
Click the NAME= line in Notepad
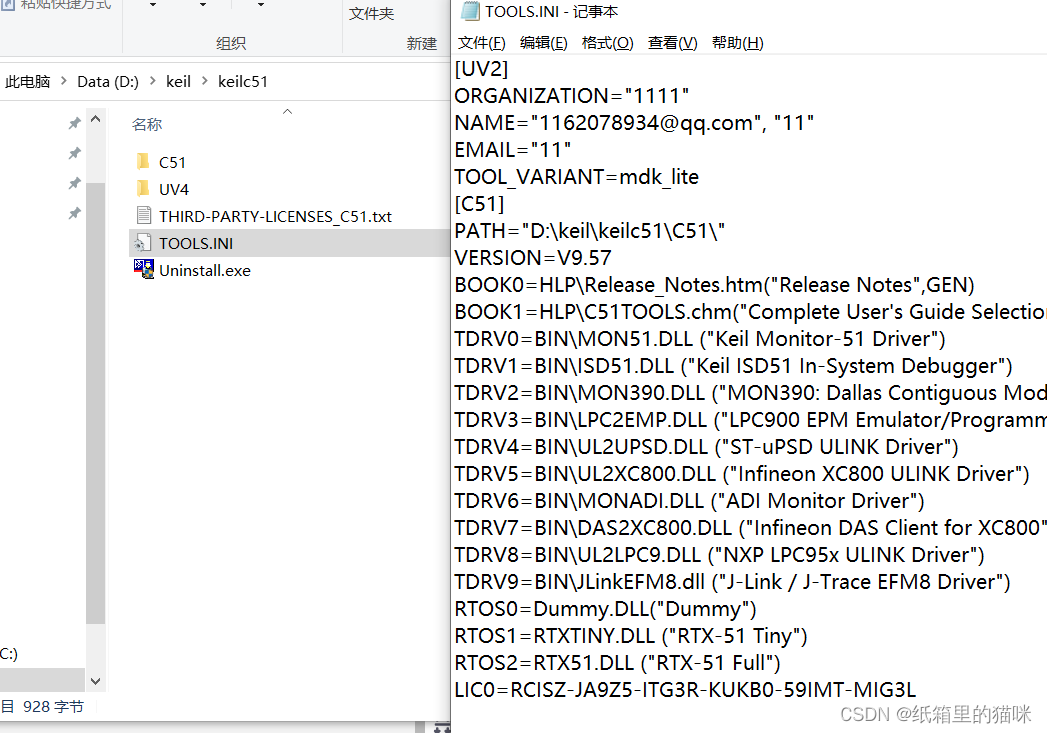coord(634,123)
